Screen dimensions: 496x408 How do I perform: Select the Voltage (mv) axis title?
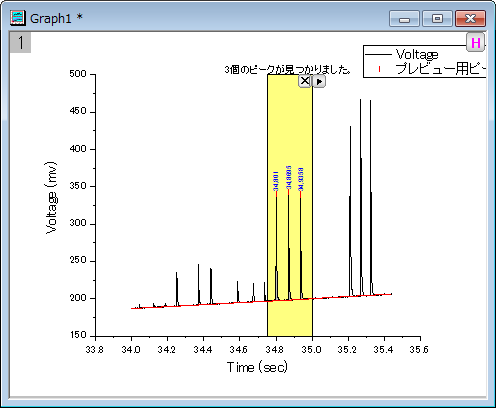51,198
